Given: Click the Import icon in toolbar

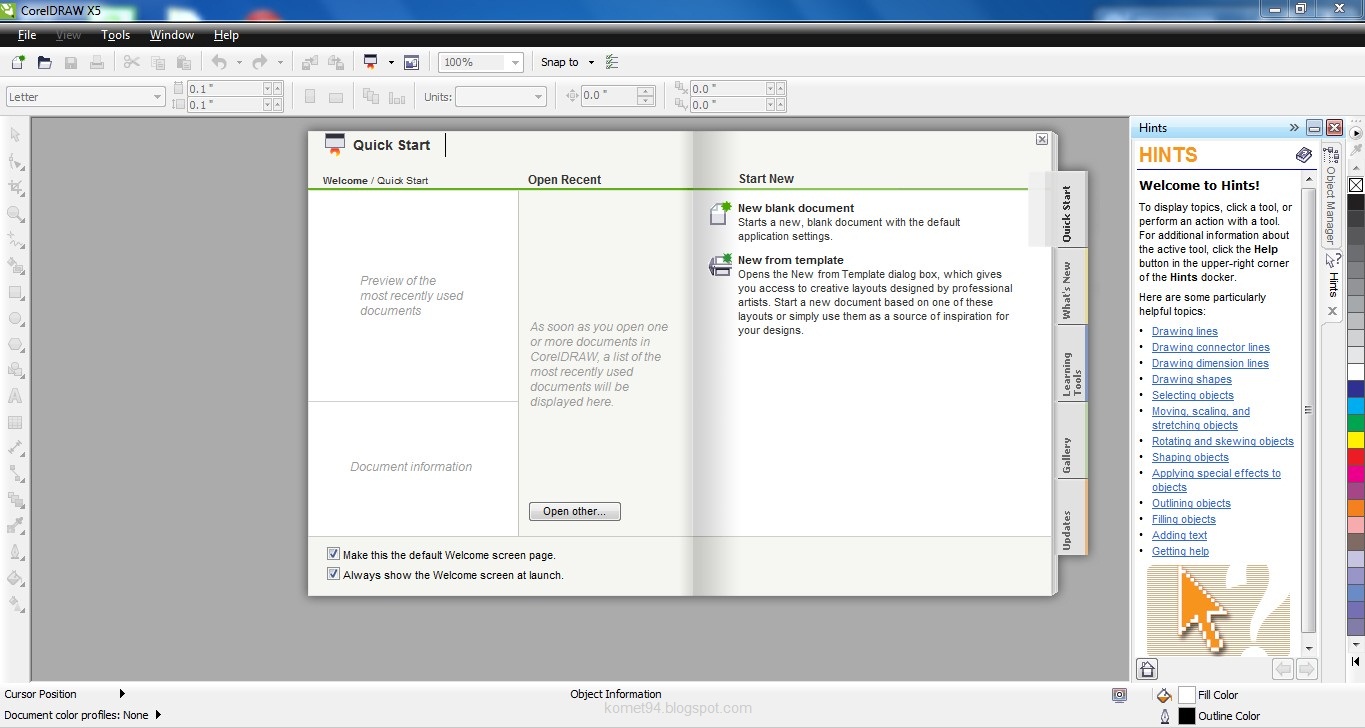Looking at the screenshot, I should [310, 62].
